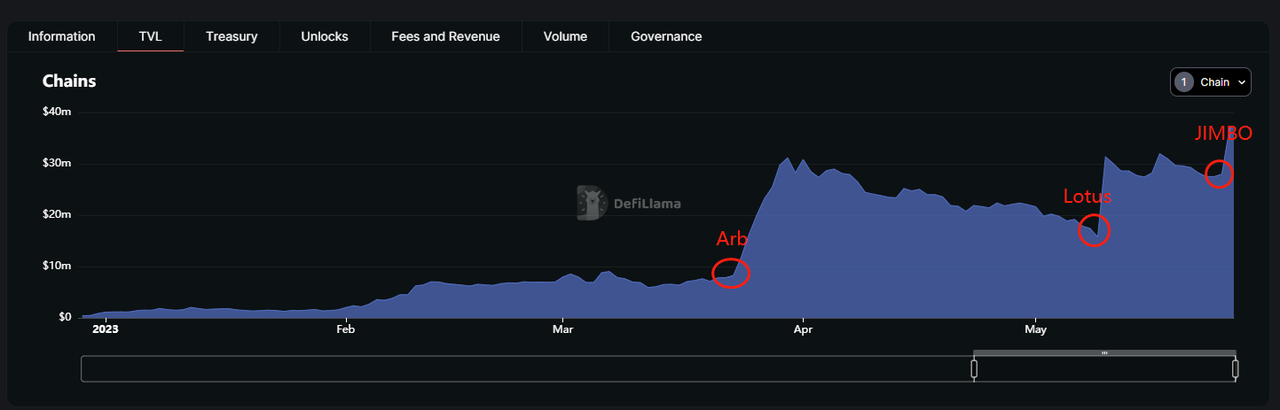Click the grip on top of range selection
Viewport: 1280px width, 410px height.
(1104, 353)
